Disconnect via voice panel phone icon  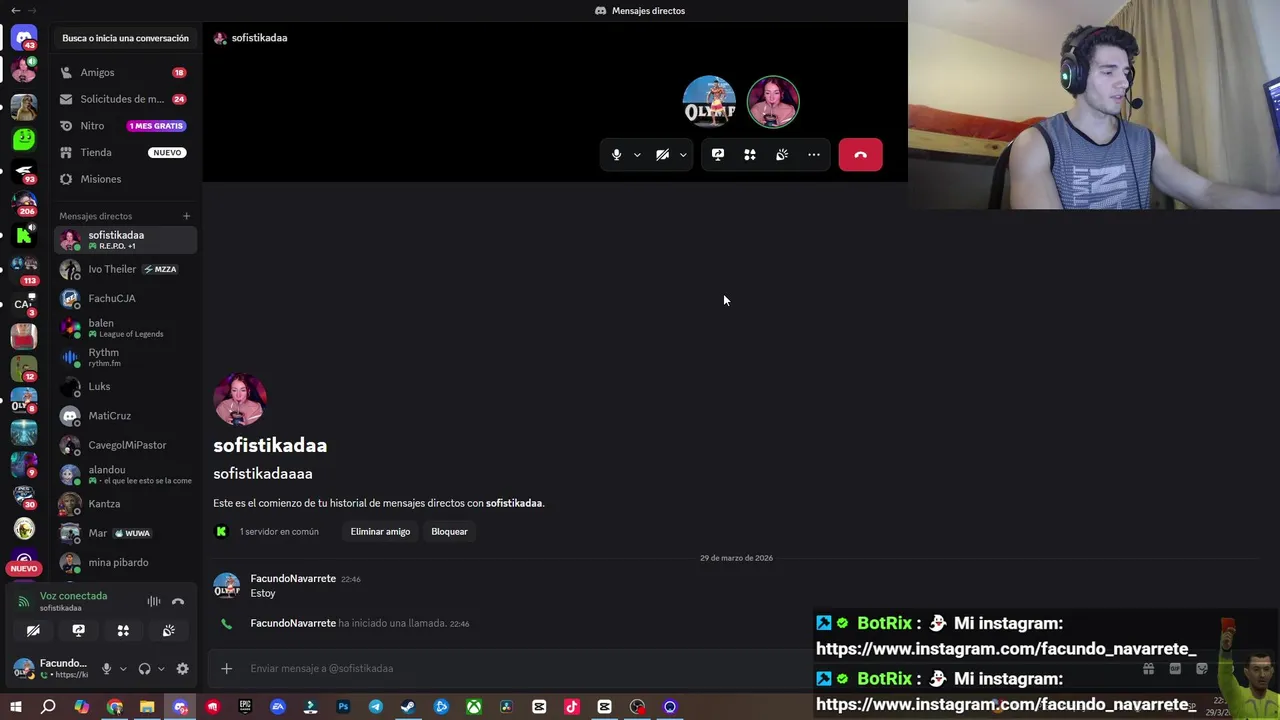(x=178, y=601)
